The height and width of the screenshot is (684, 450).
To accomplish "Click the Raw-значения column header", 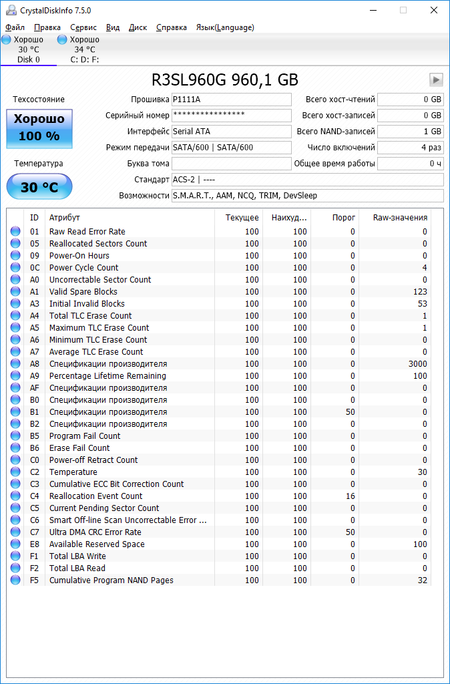I will [395, 217].
